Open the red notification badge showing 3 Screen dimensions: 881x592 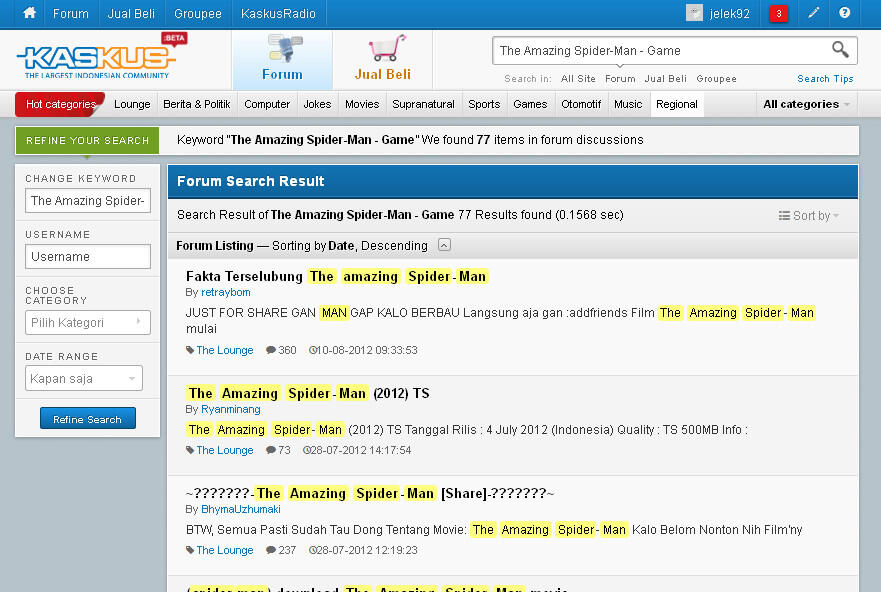(x=778, y=13)
